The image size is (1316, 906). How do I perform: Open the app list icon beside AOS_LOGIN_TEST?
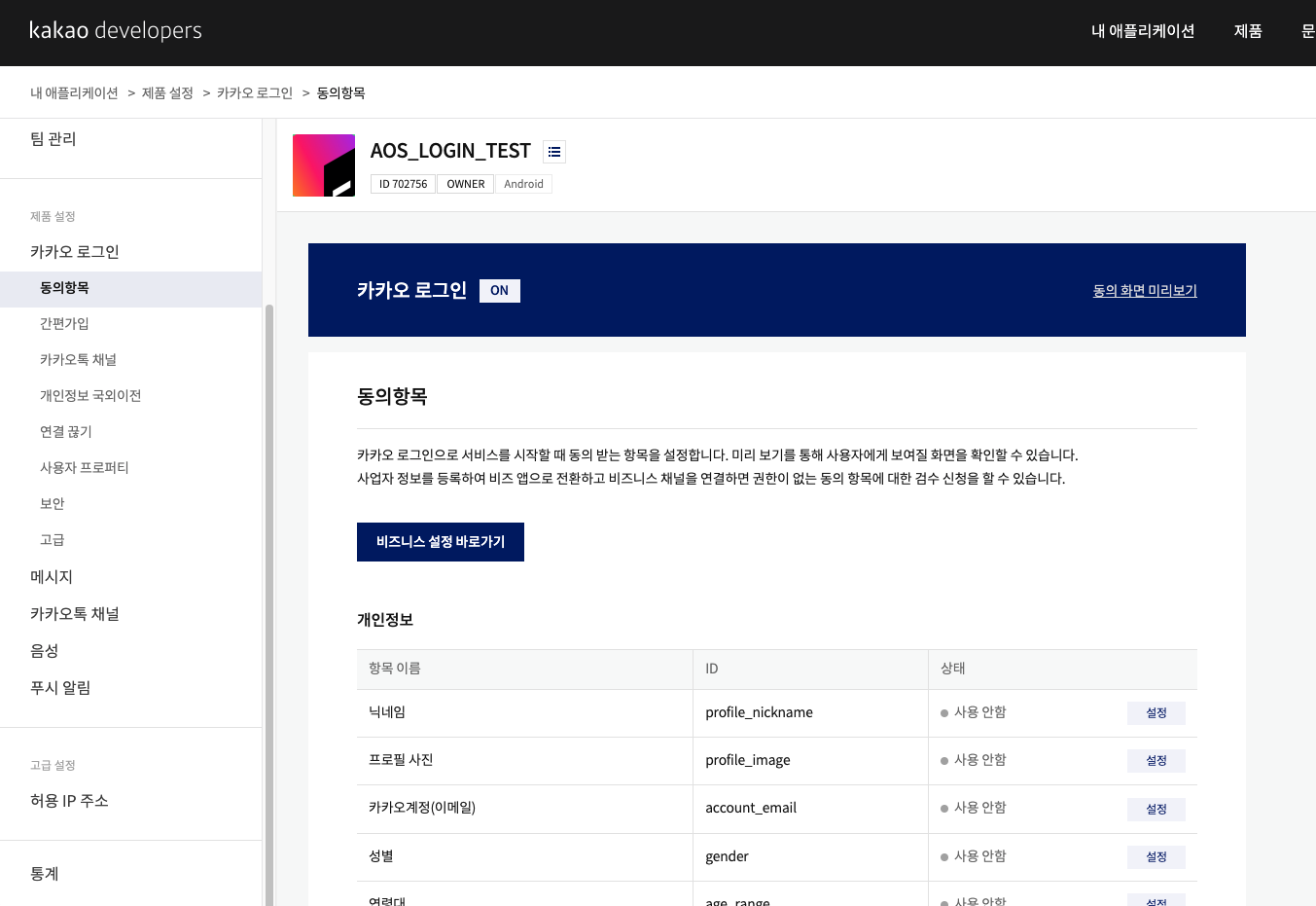click(x=554, y=152)
